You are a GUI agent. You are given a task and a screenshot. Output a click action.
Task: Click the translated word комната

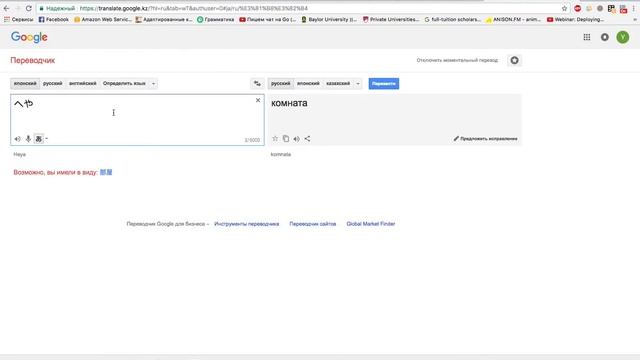coord(289,103)
